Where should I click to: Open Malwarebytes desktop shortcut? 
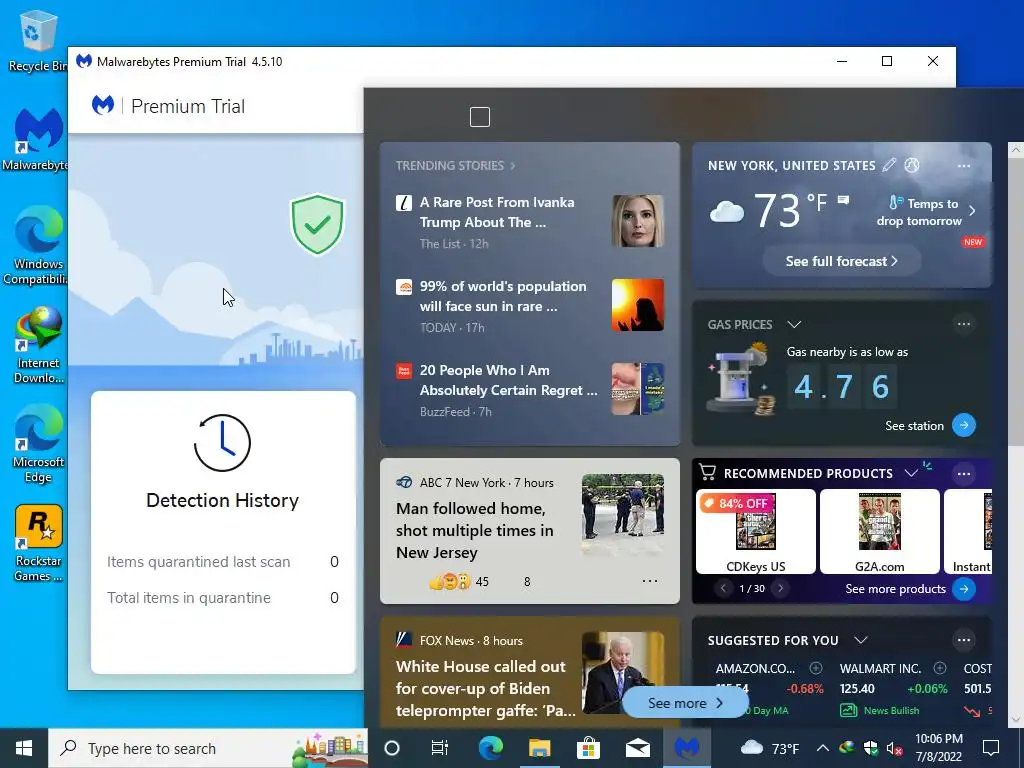coord(37,140)
